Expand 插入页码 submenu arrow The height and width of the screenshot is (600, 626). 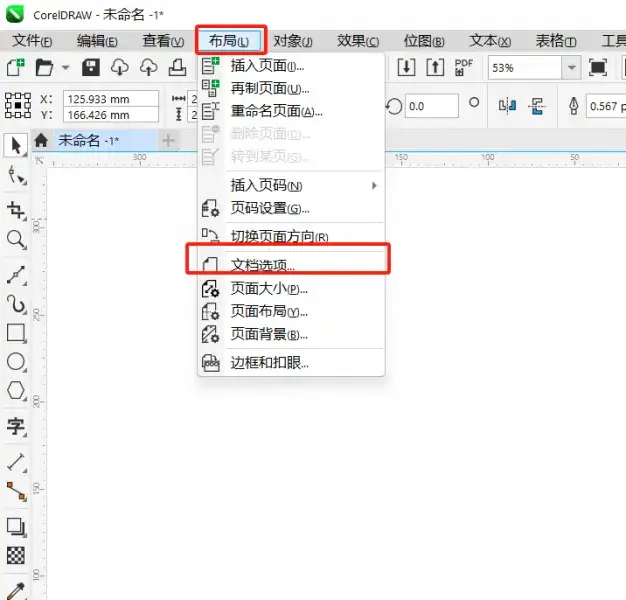[x=374, y=186]
